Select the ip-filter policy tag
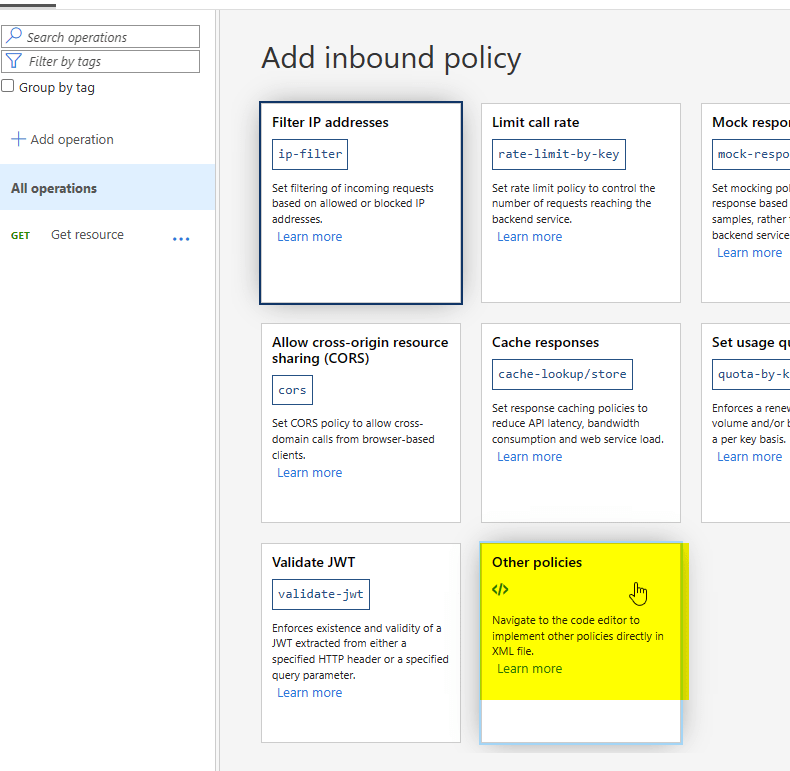The height and width of the screenshot is (771, 790). pyautogui.click(x=310, y=155)
